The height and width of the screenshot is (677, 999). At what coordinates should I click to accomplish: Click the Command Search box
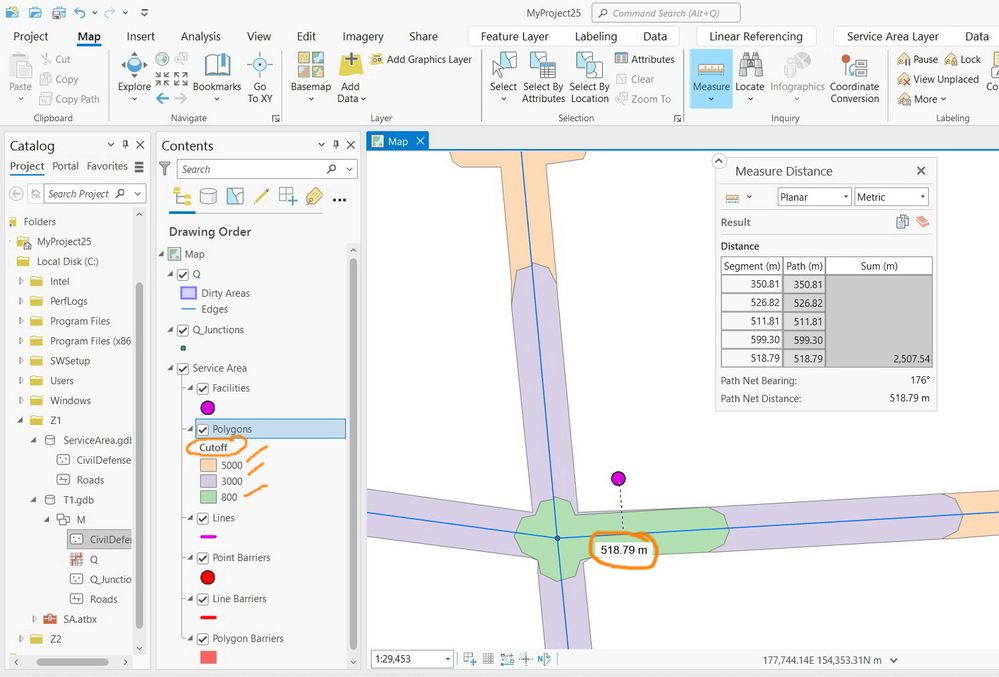666,13
